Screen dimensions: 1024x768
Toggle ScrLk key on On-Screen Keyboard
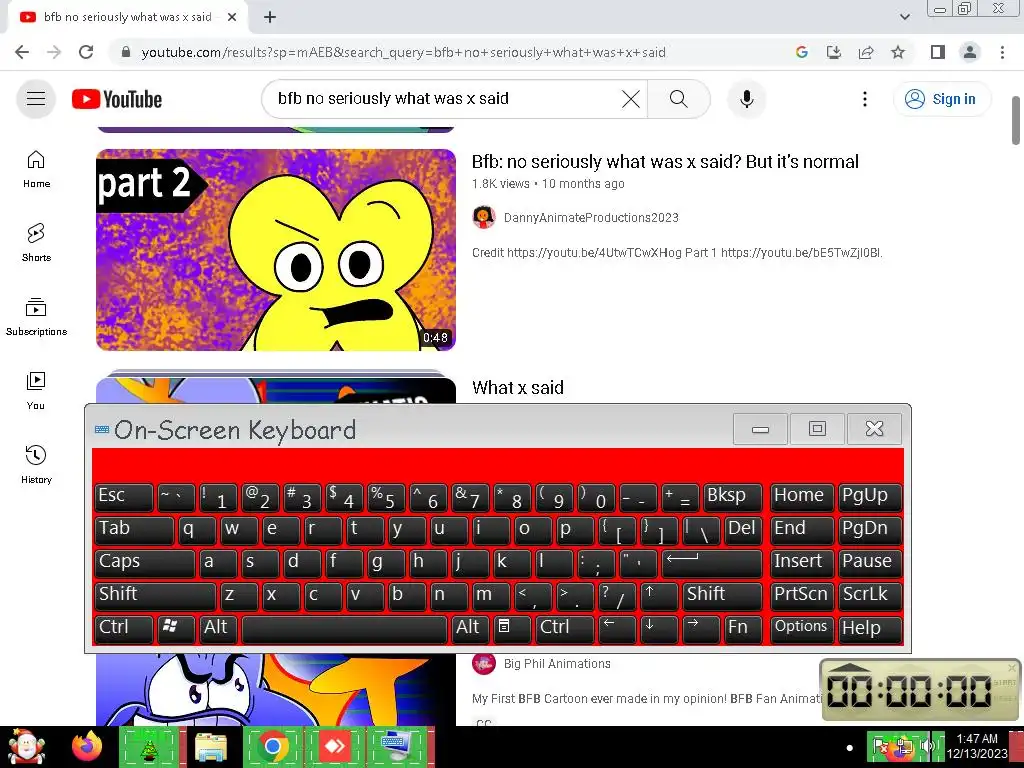(x=870, y=595)
